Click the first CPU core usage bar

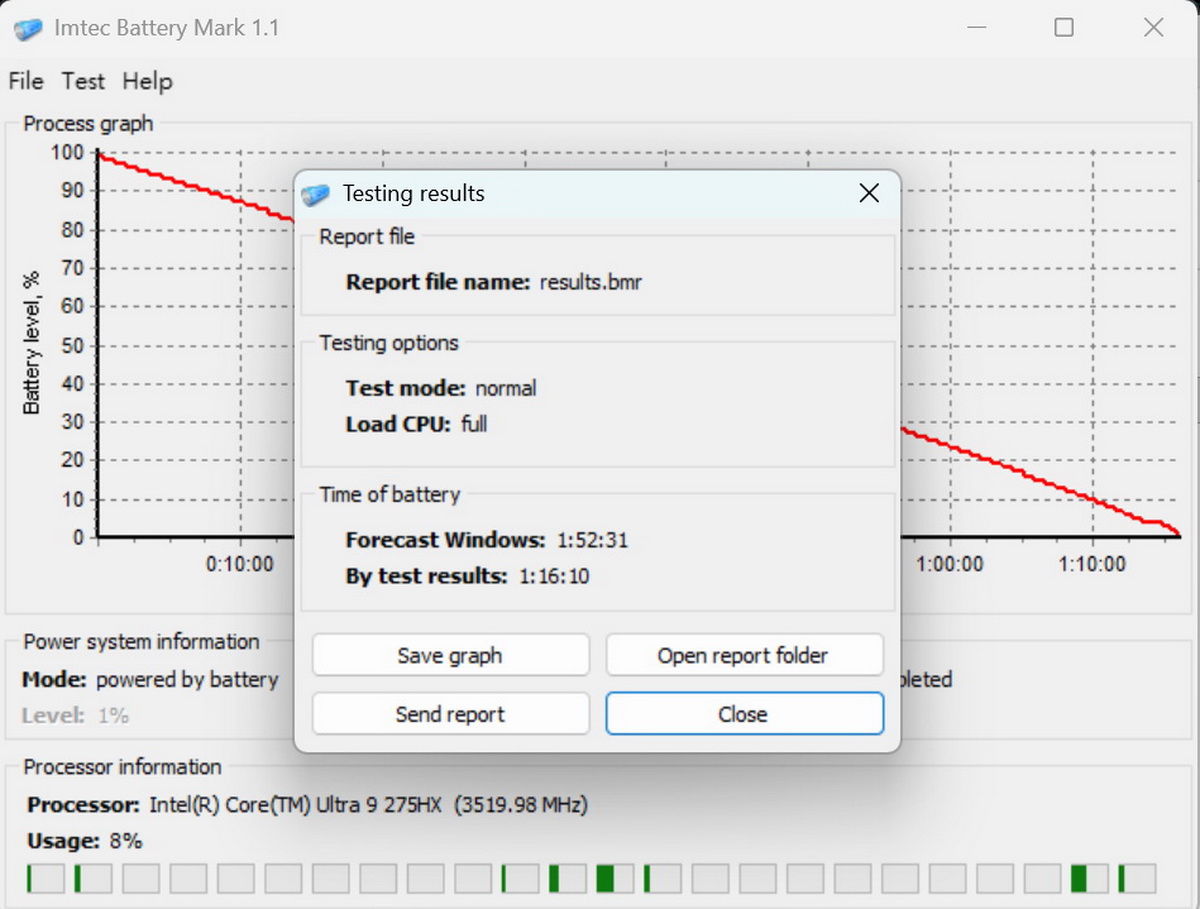click(x=45, y=879)
